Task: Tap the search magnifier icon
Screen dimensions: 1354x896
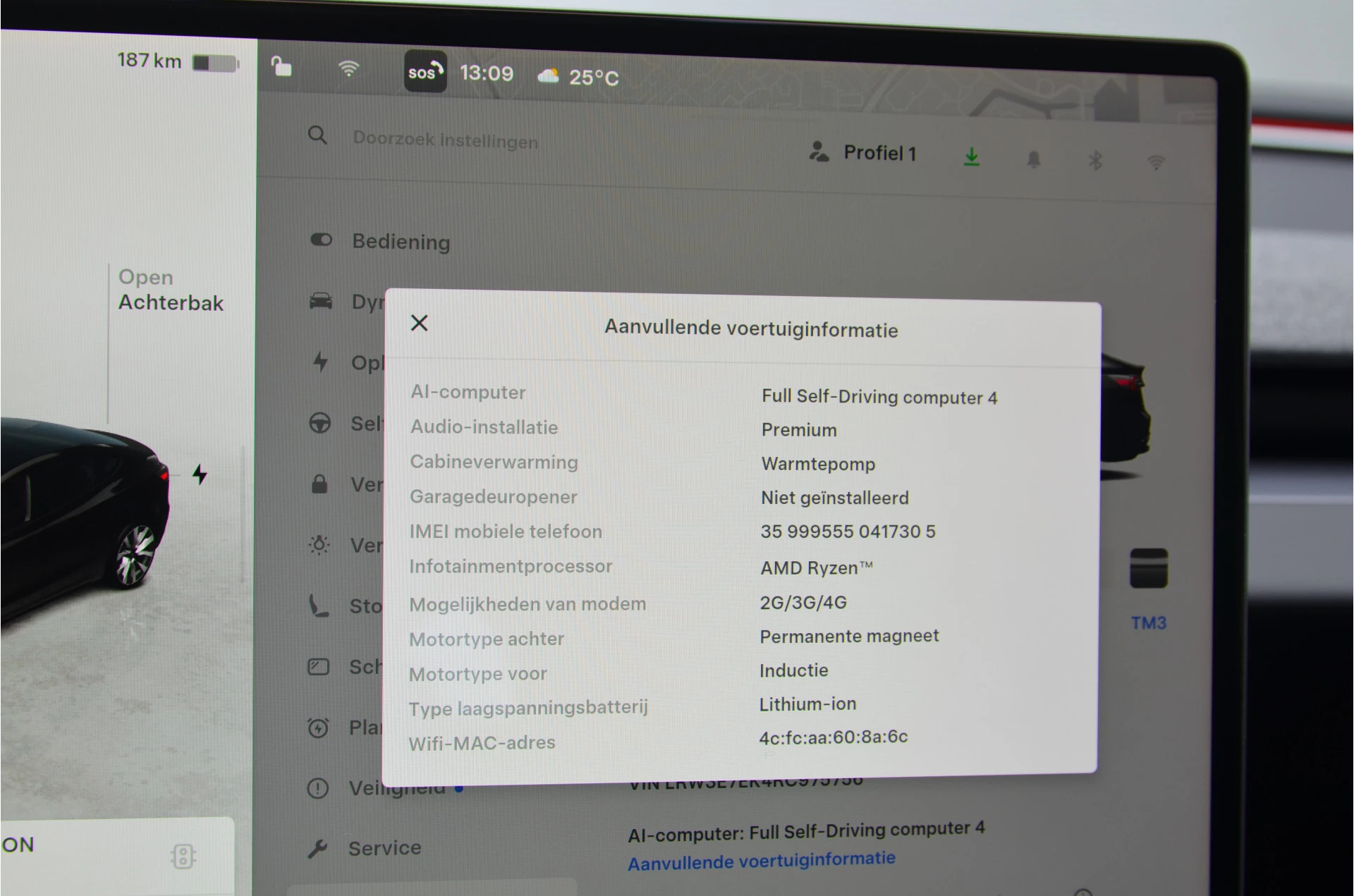Action: pos(317,135)
